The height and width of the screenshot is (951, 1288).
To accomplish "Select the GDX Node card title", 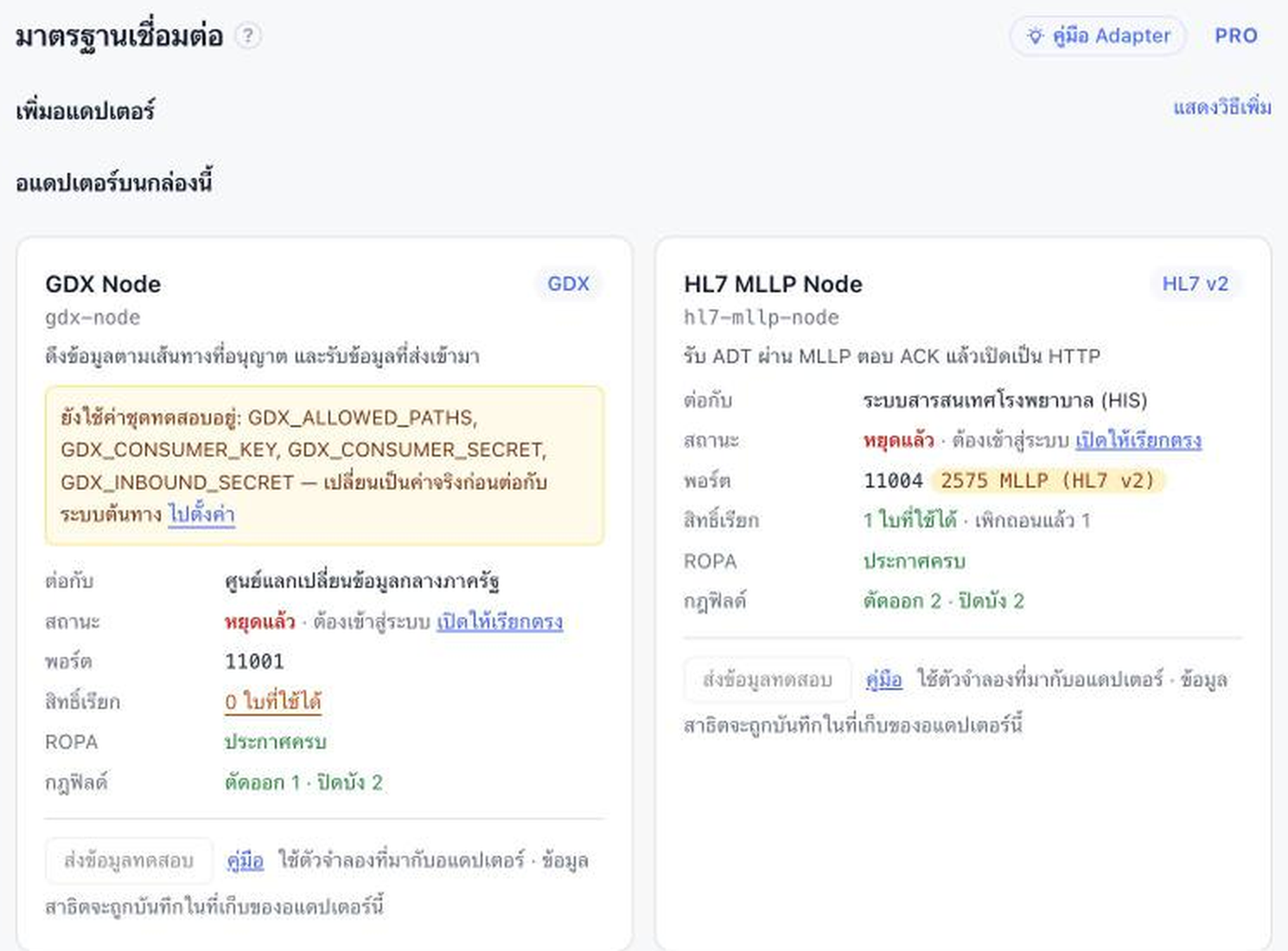I will (x=103, y=284).
